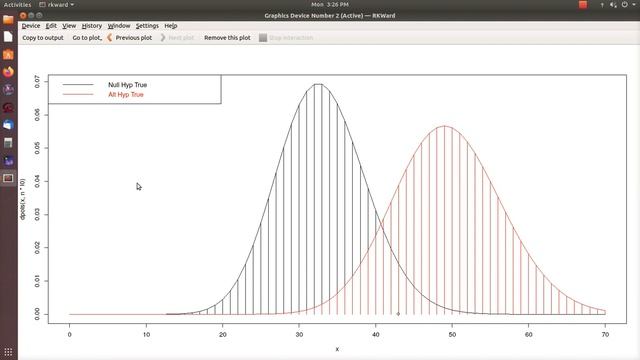Image resolution: width=640 pixels, height=360 pixels.
Task: Click the red indicator icon in the top bar
Action: tap(583, 4)
